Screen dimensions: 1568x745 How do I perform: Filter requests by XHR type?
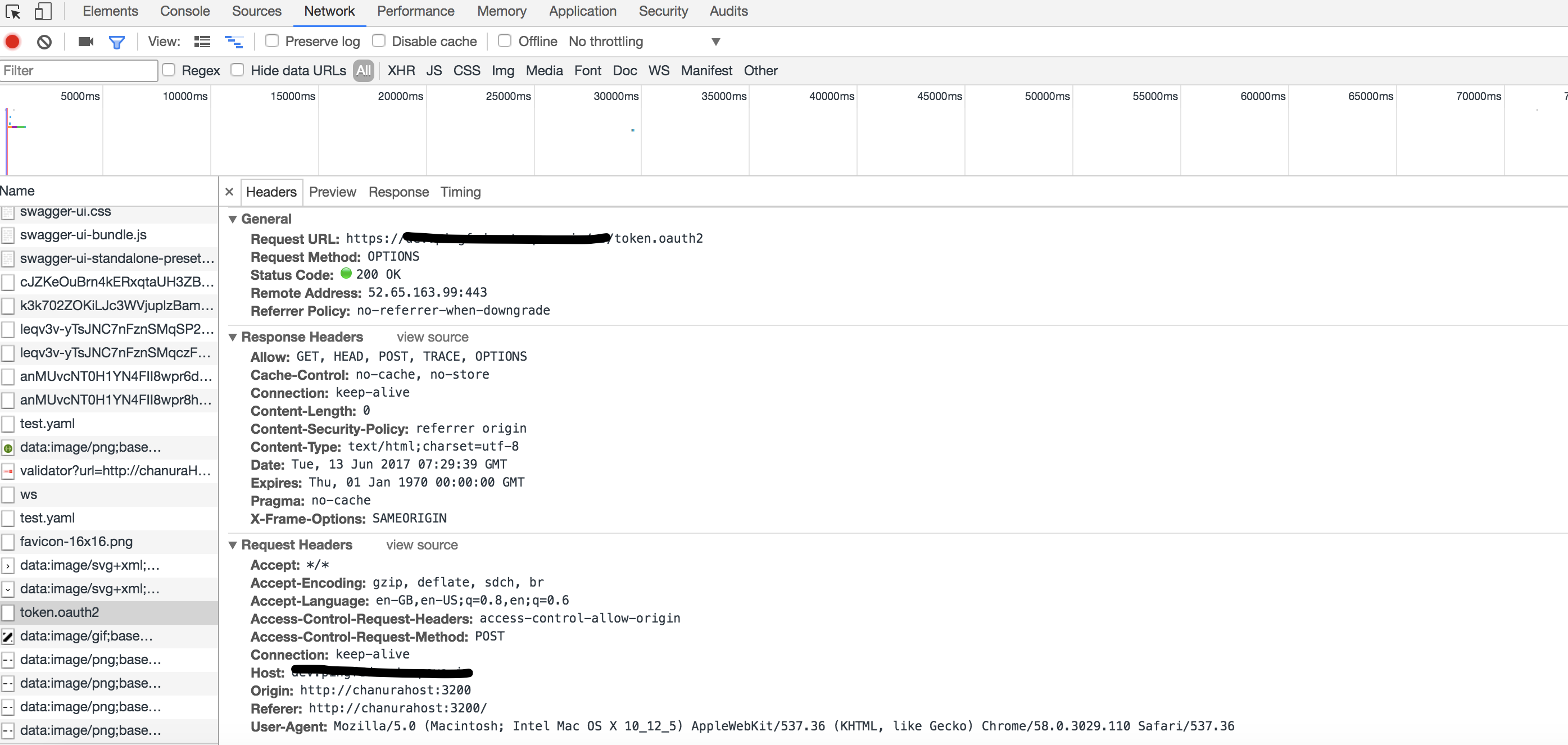(401, 71)
